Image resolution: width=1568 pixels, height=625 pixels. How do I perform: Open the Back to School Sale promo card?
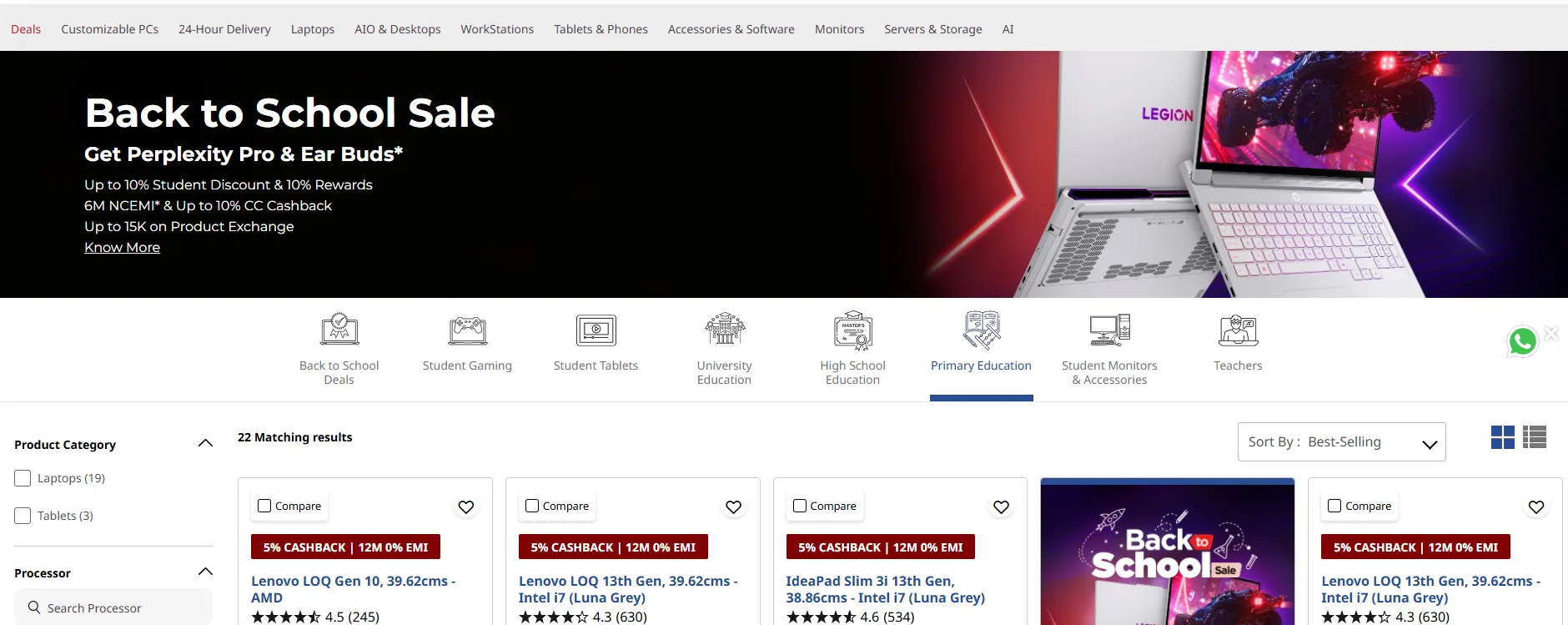1168,552
